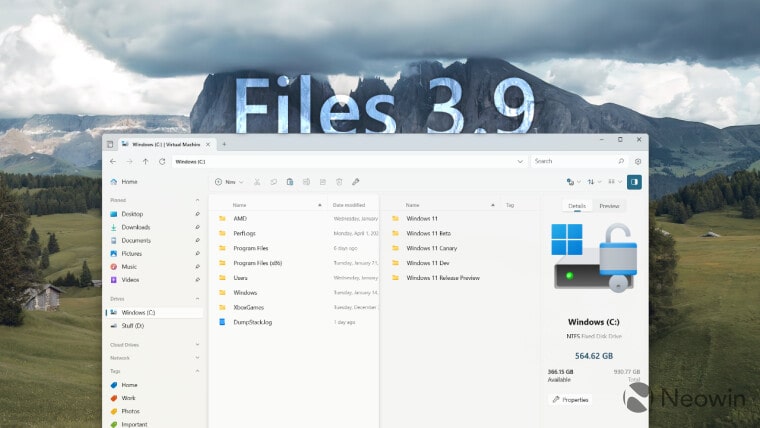Open the Files settings gear
Viewport: 760px width, 428px height.
[638, 161]
